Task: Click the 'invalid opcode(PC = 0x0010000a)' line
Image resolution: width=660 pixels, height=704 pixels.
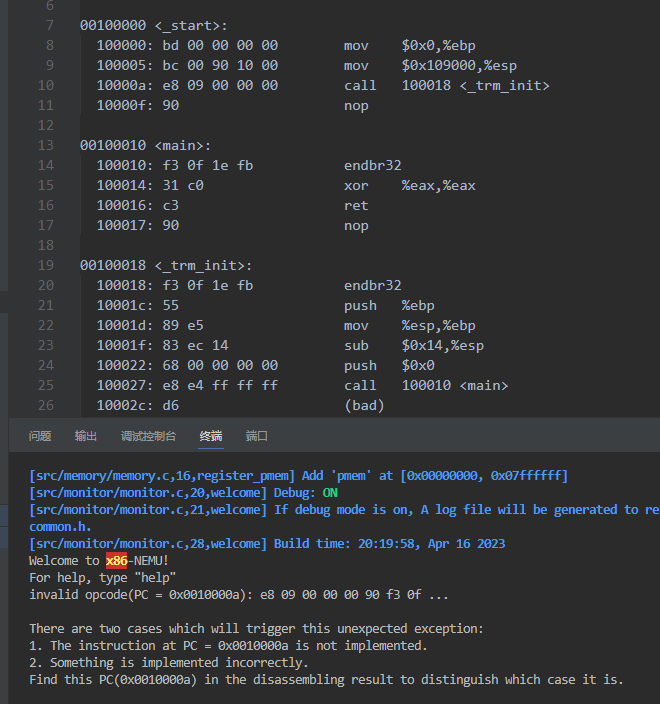Action: [238, 595]
